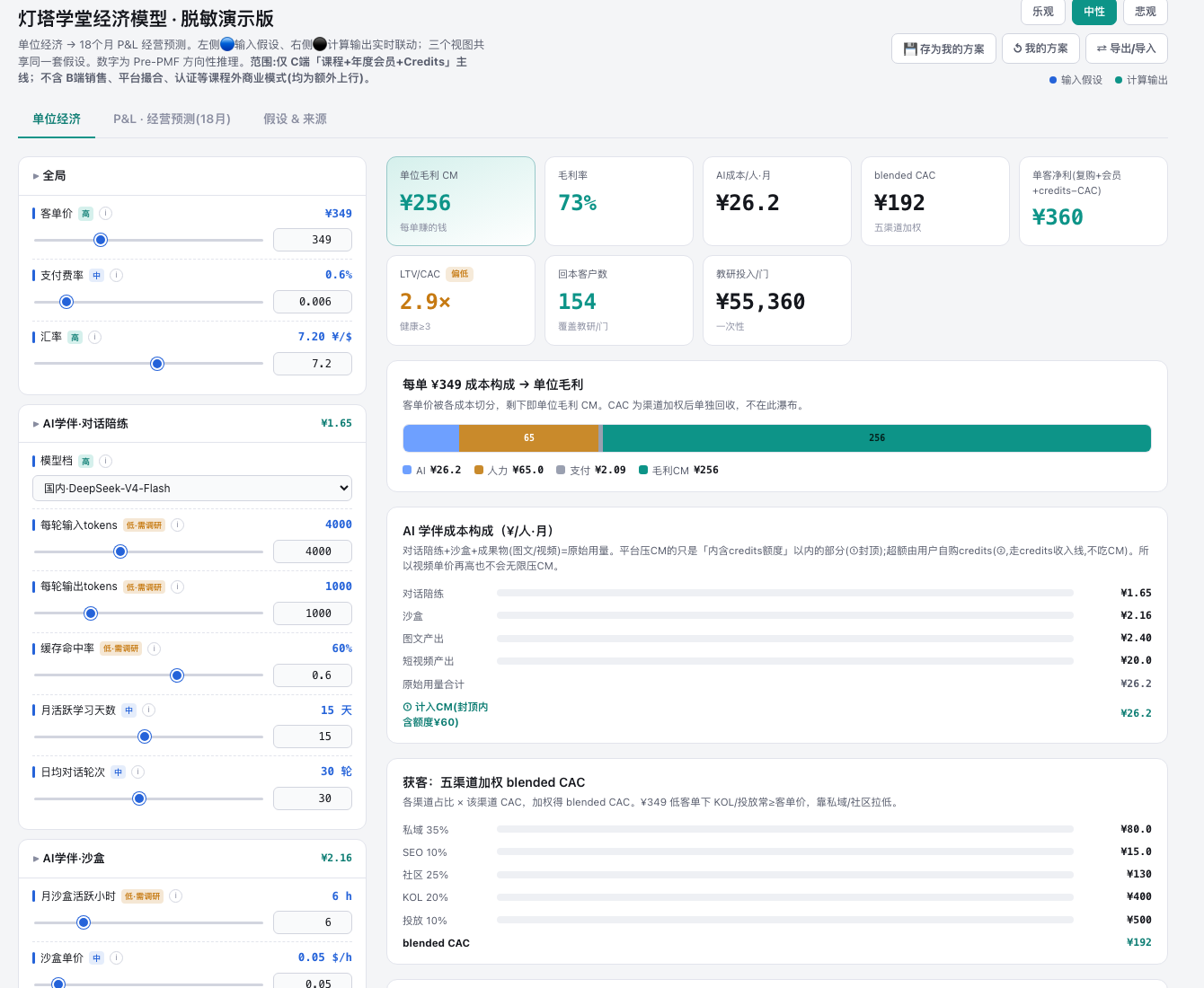Click the 月沙盒活跃小时 field showing 6

tap(313, 922)
